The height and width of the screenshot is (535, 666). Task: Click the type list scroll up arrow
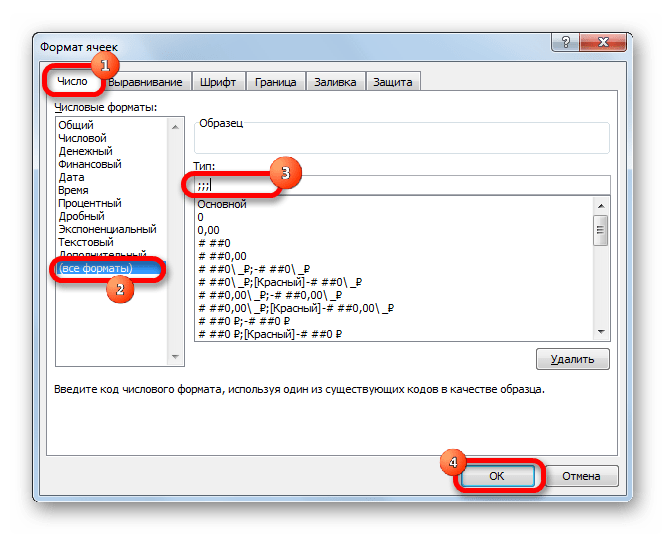[601, 206]
